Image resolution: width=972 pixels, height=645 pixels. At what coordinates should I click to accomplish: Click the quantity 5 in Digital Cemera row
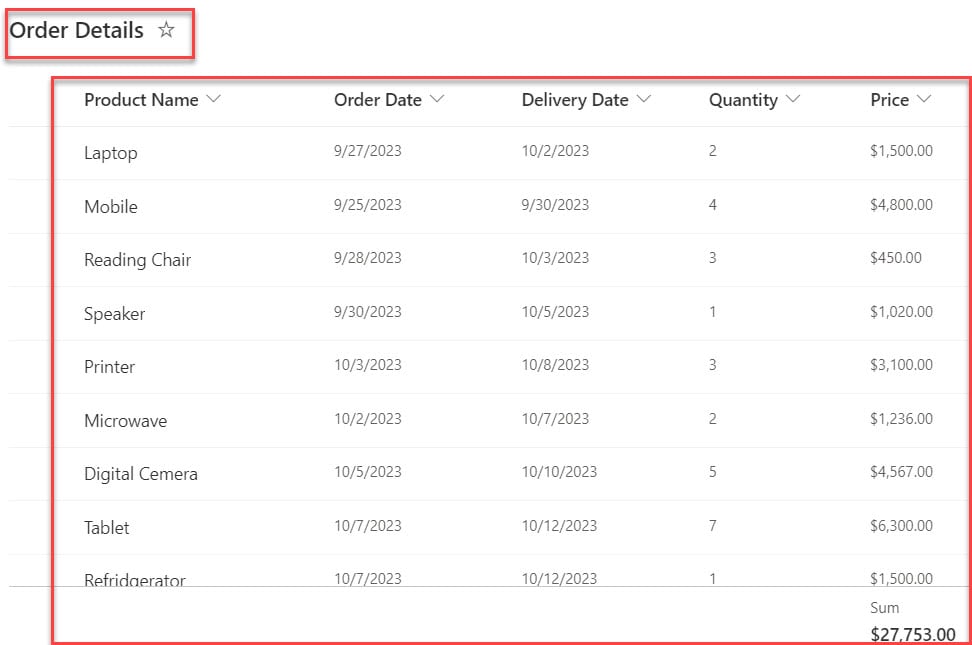[713, 472]
